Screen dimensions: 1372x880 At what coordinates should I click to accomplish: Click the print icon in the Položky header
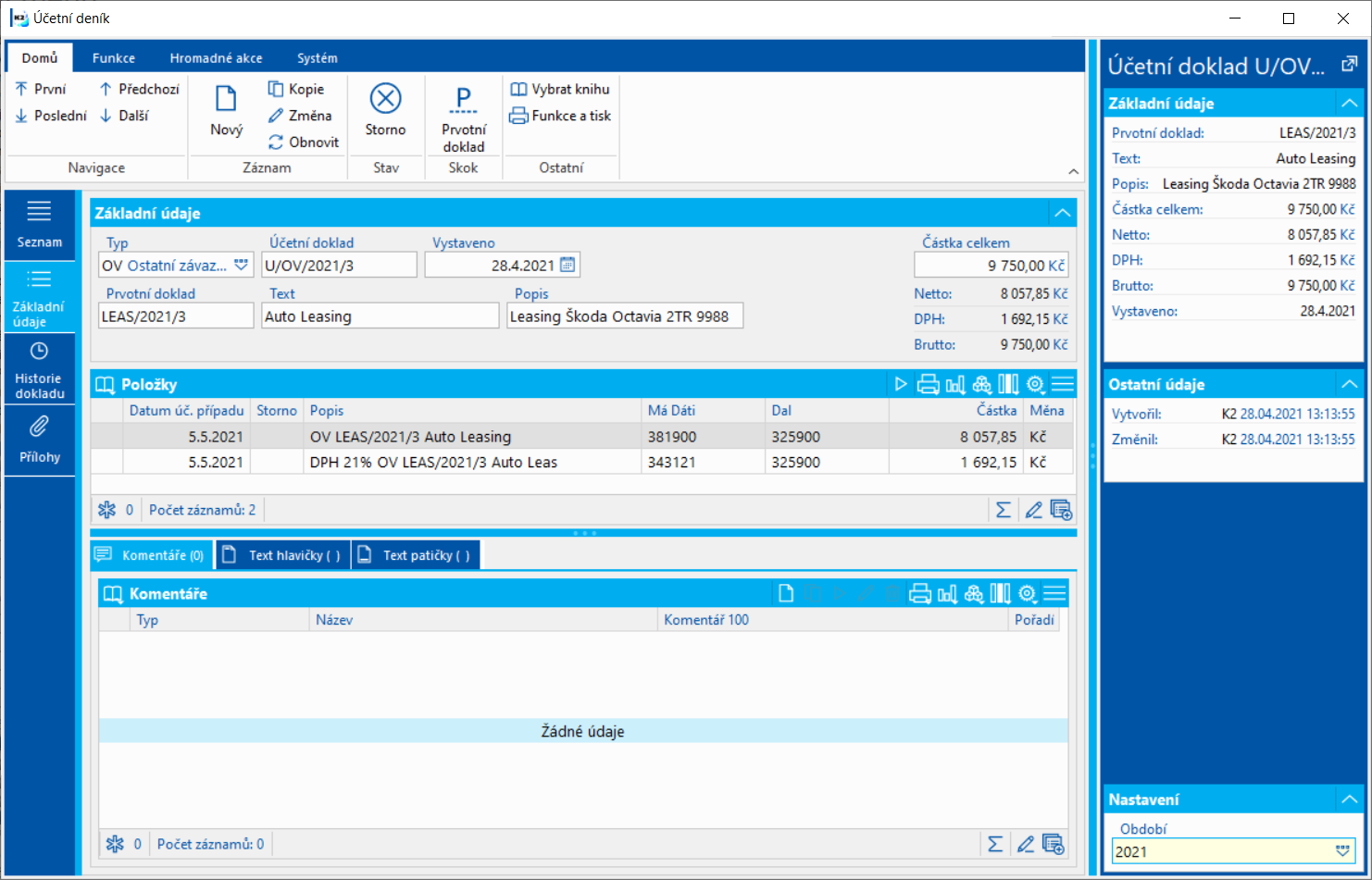coord(928,384)
